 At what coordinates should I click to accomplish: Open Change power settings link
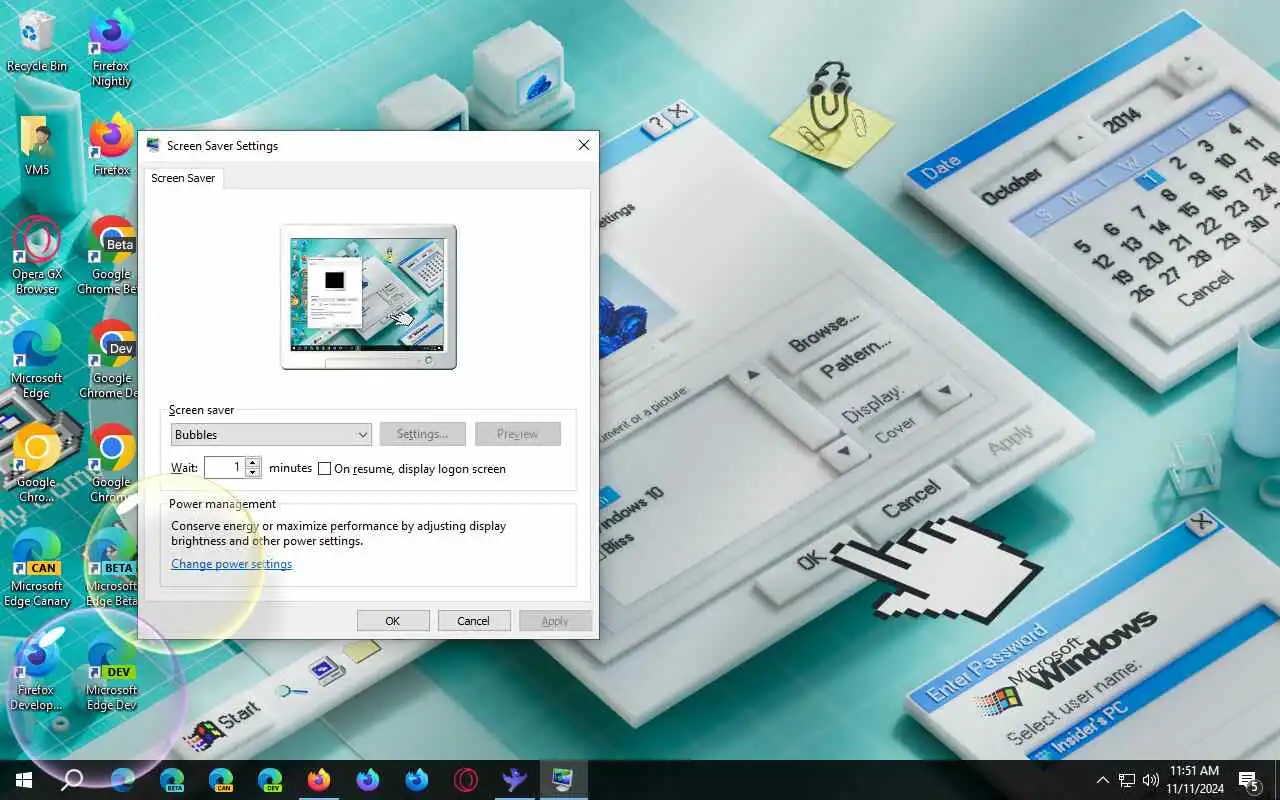pyautogui.click(x=231, y=564)
